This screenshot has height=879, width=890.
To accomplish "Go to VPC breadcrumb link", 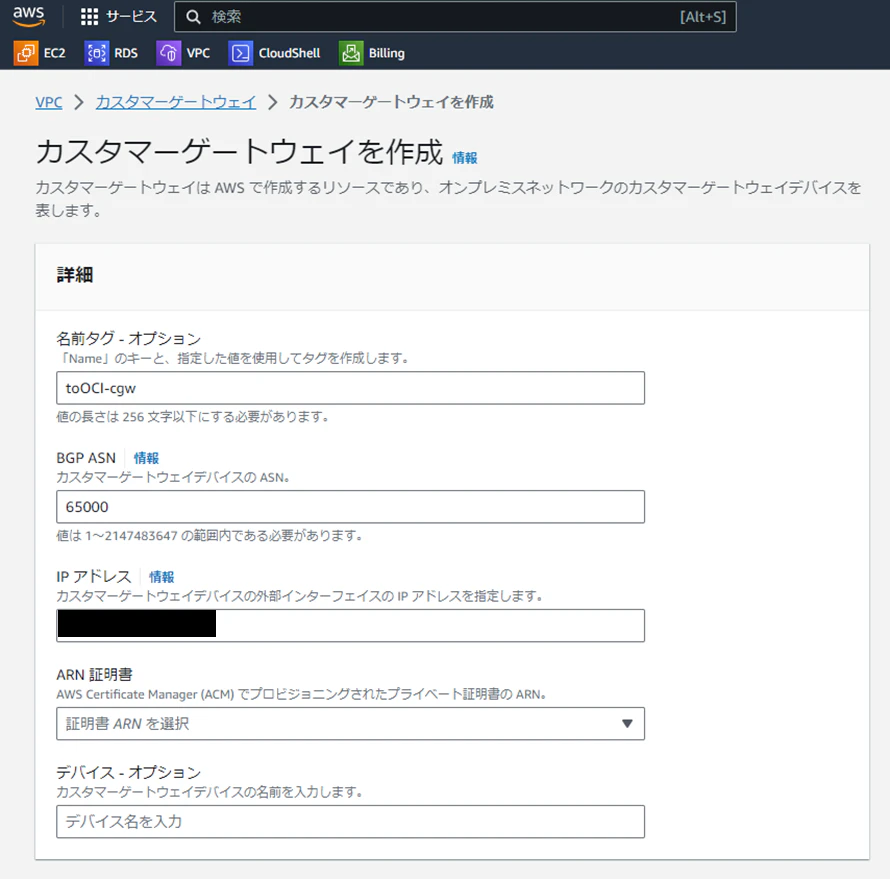I will coord(49,103).
